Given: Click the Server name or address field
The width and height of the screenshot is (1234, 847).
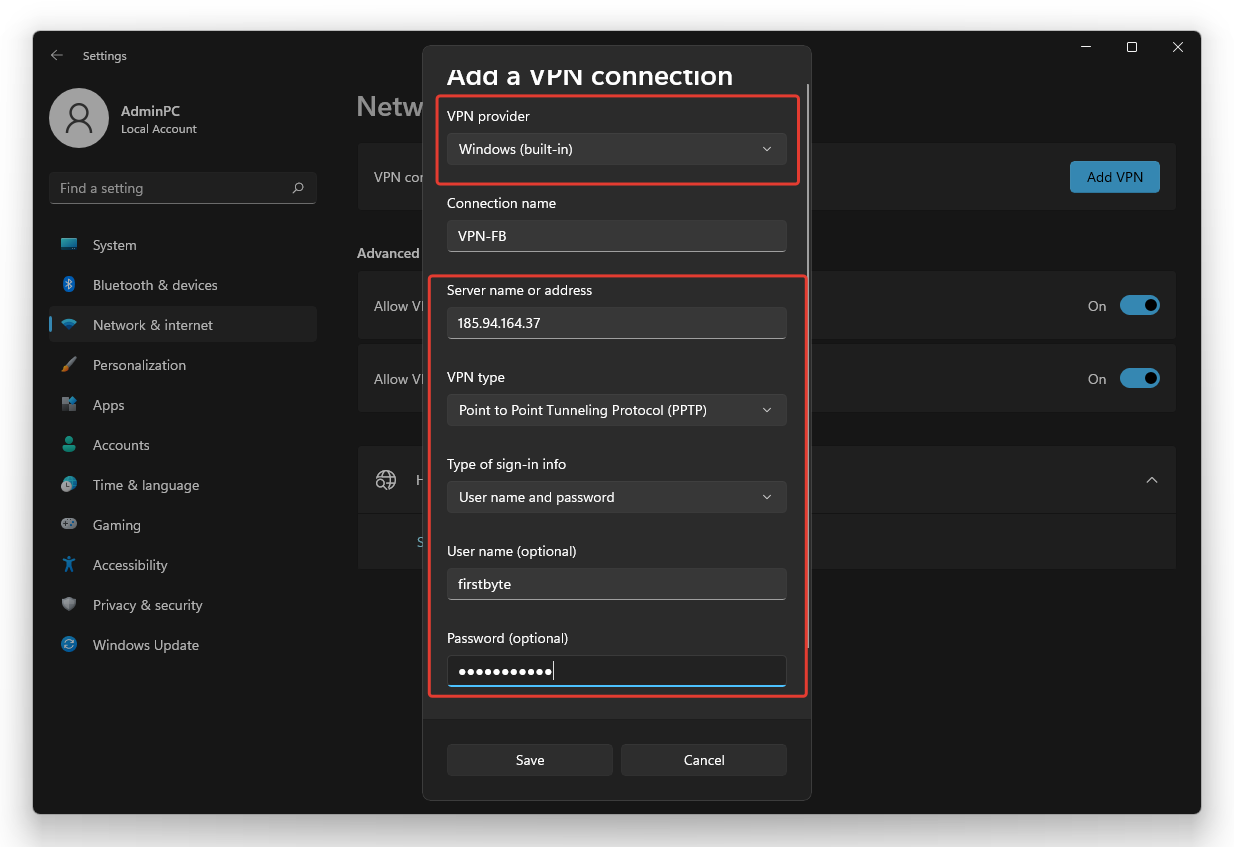Looking at the screenshot, I should [x=616, y=323].
